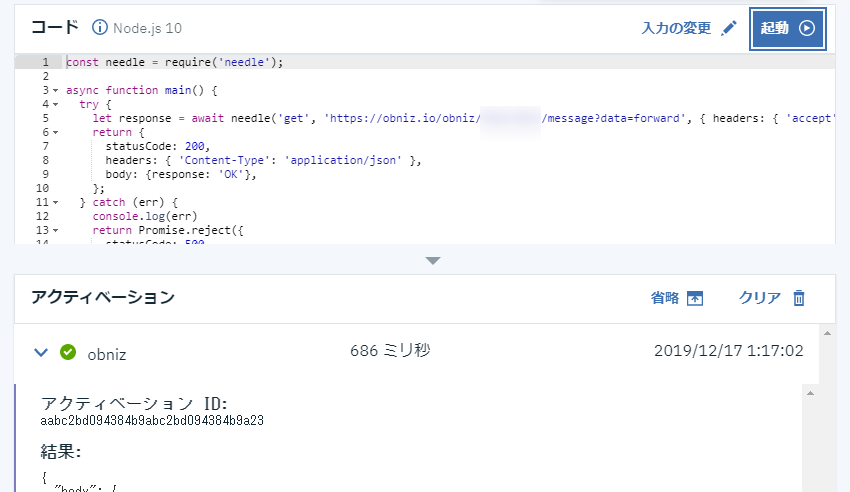This screenshot has width=850, height=492.
Task: Click the triangle divider below the code panel
Action: [432, 261]
